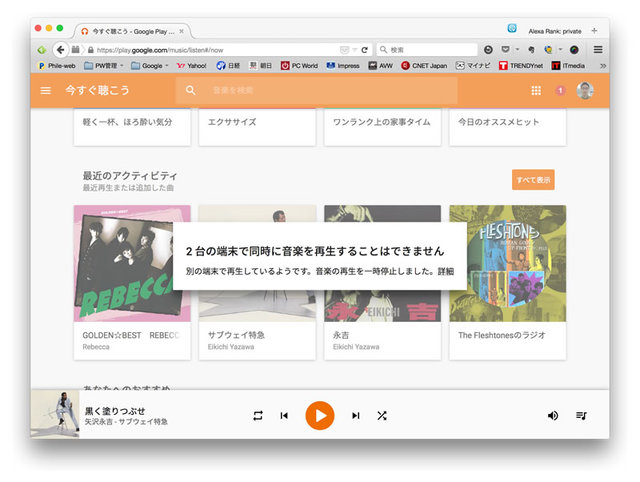Expand the Google bookmarks folder
This screenshot has height=482, width=640.
click(x=153, y=66)
